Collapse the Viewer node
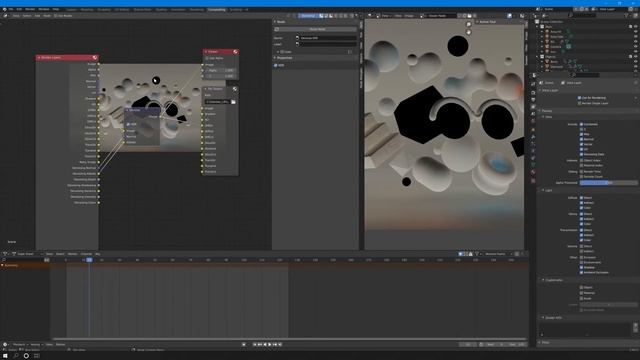Image resolution: width=640 pixels, height=360 pixels. coord(206,52)
